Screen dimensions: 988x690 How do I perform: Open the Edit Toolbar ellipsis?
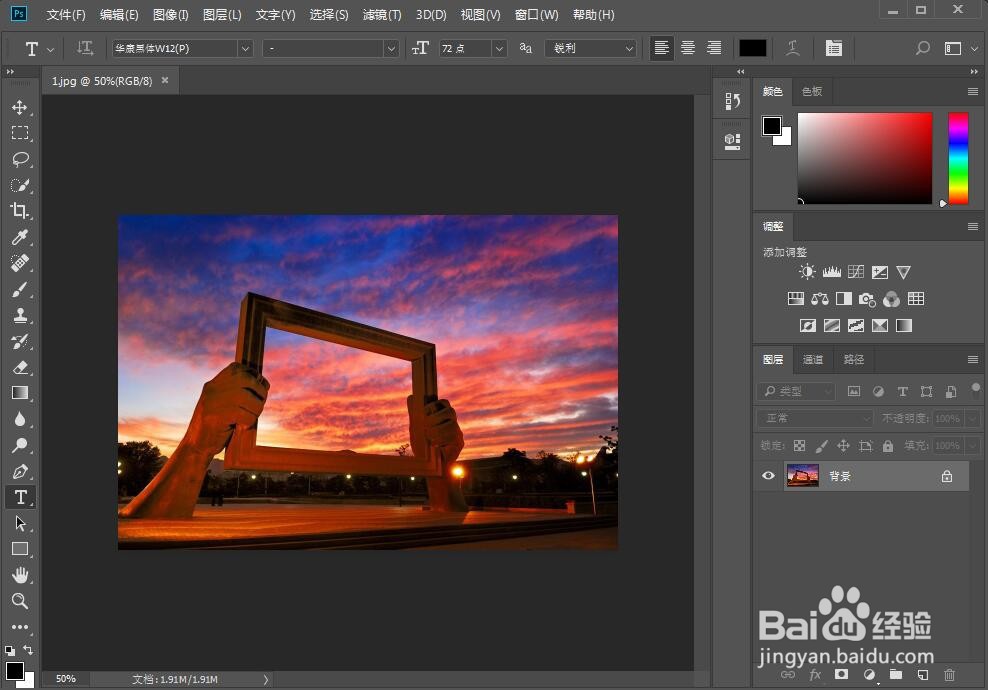coord(20,626)
